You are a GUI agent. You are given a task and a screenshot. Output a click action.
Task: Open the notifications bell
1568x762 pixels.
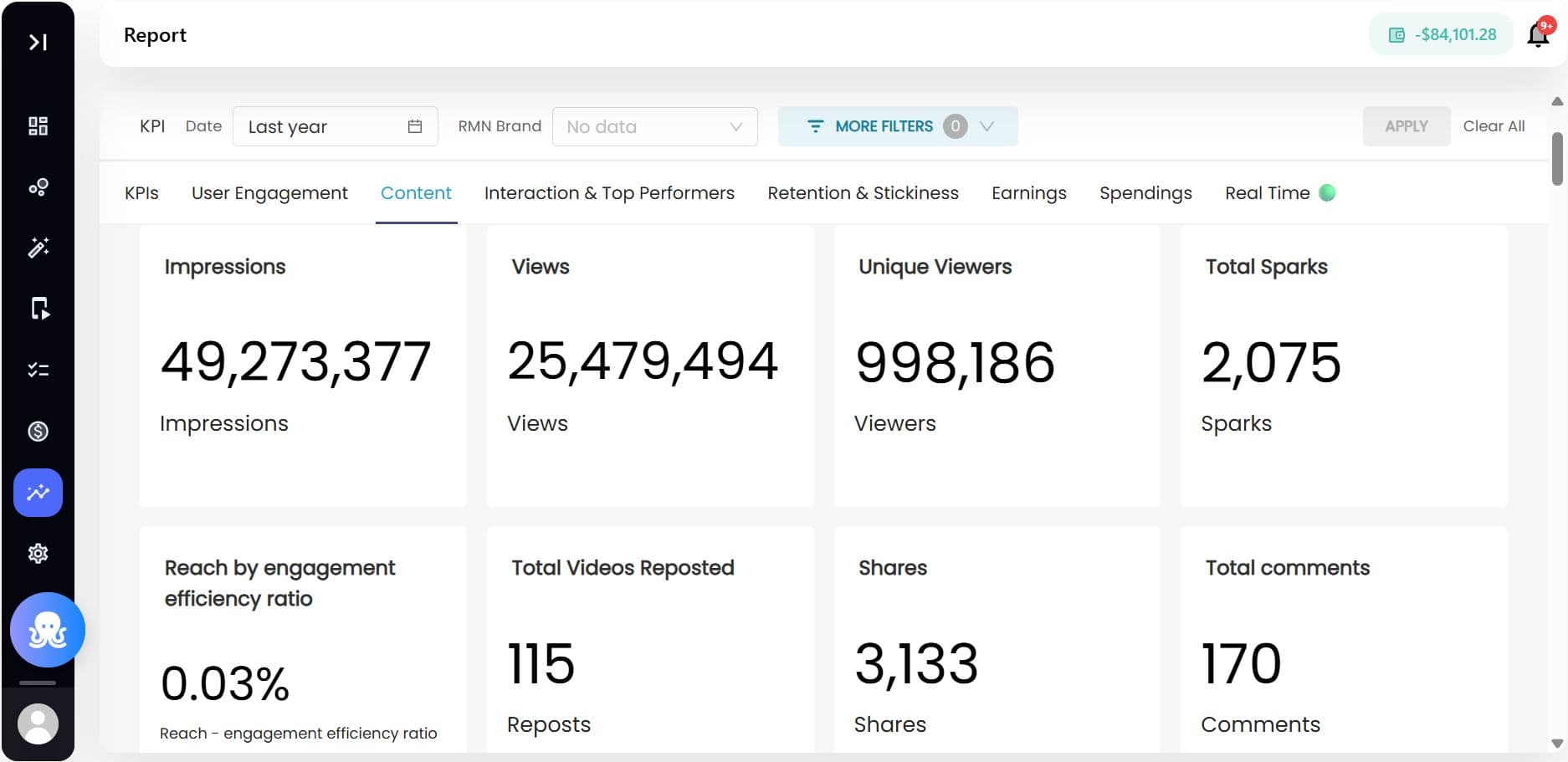[x=1539, y=34]
